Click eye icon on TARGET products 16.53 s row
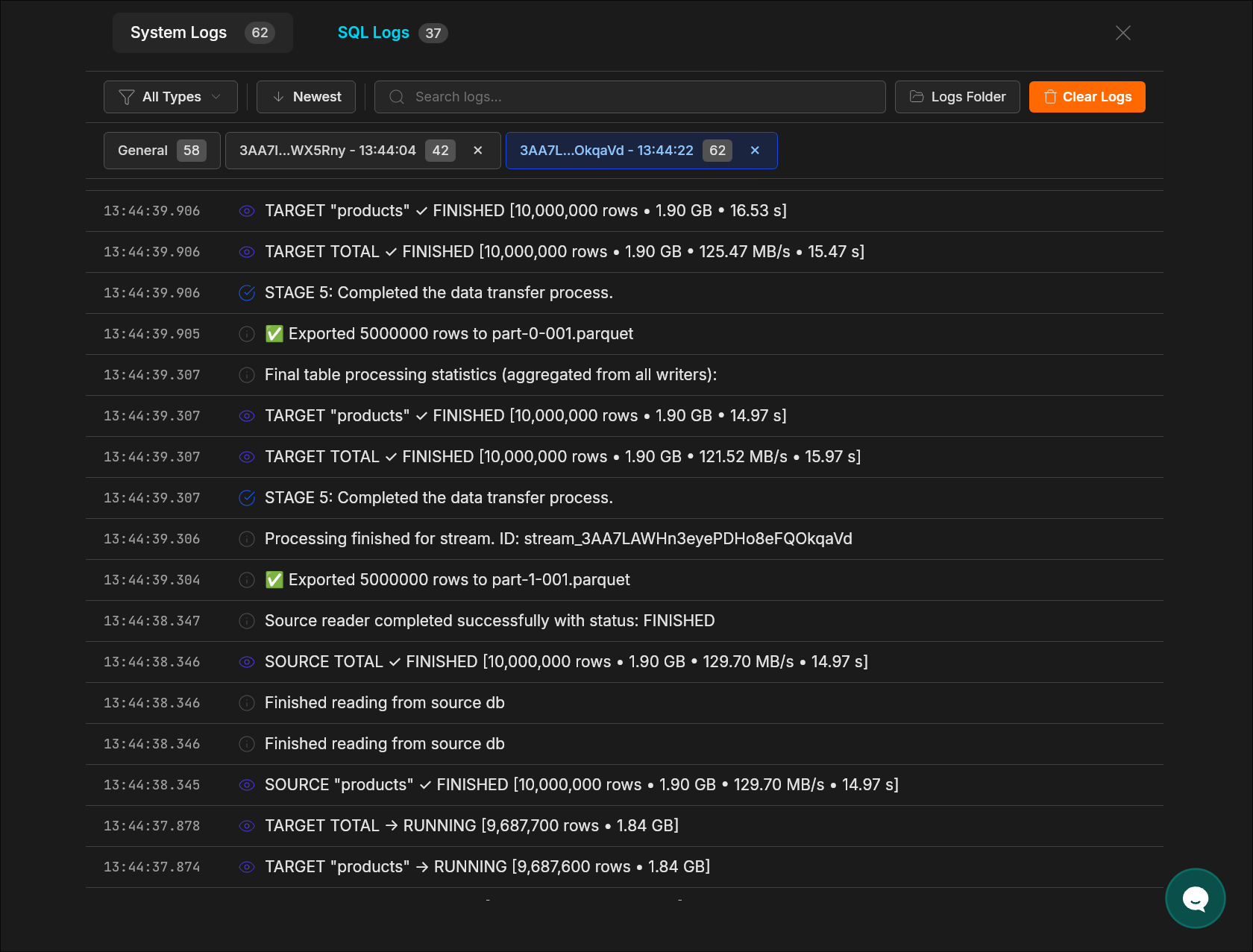This screenshot has width=1253, height=952. point(247,211)
